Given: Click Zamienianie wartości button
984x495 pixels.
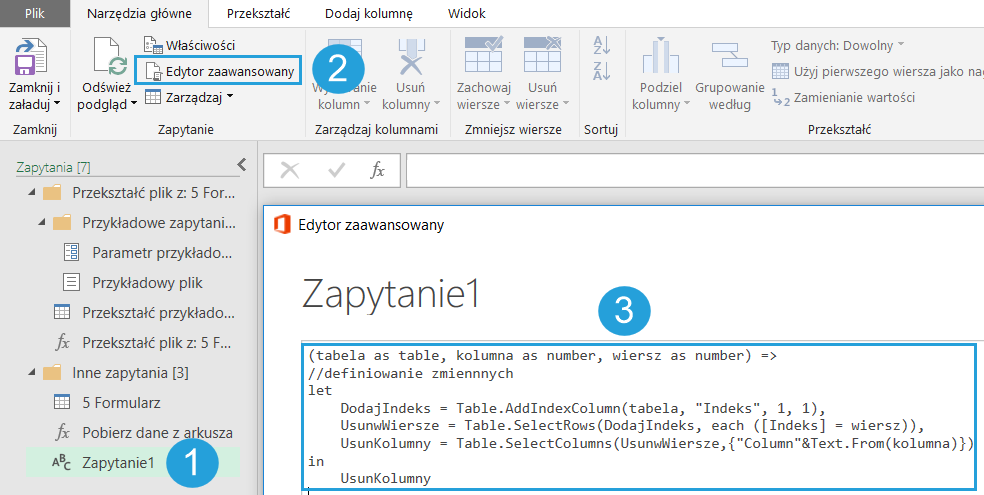Looking at the screenshot, I should (843, 97).
